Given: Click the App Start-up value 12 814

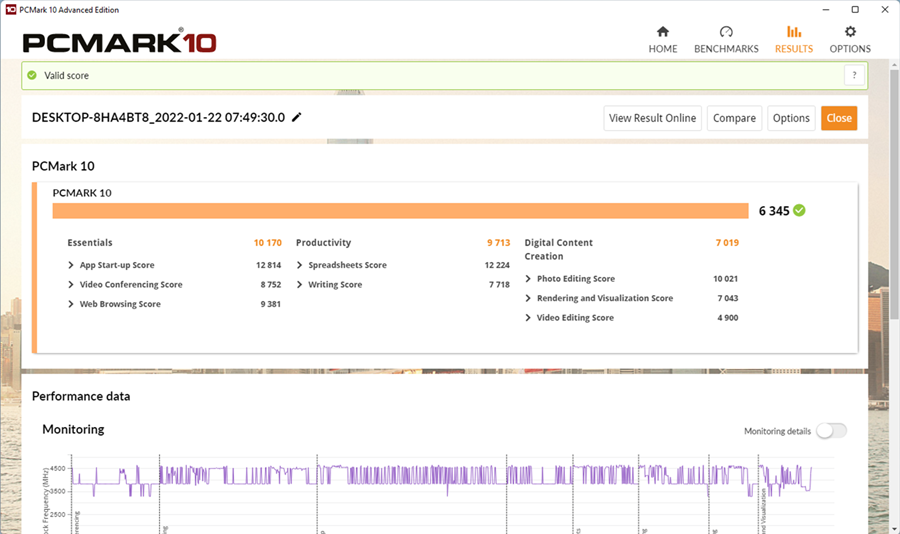Looking at the screenshot, I should tap(269, 265).
